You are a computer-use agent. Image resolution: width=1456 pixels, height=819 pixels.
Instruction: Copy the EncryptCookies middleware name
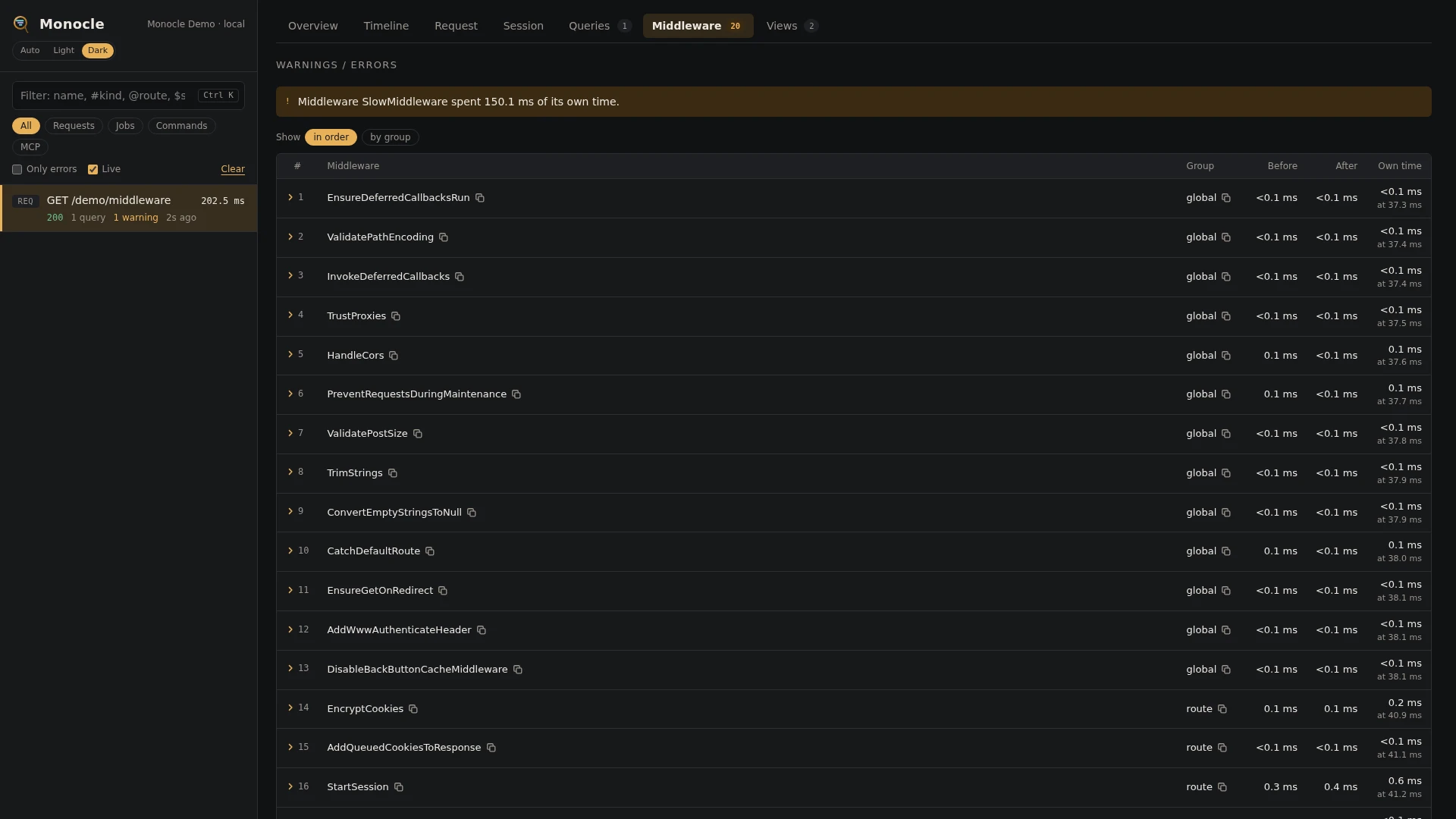(x=413, y=709)
